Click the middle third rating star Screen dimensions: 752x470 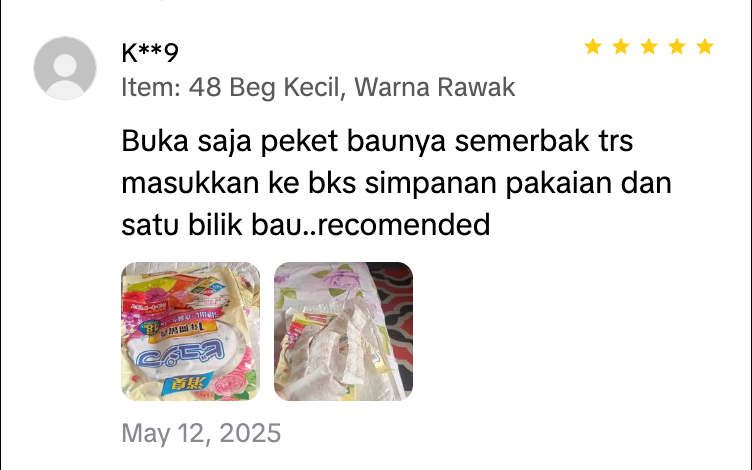(x=649, y=47)
